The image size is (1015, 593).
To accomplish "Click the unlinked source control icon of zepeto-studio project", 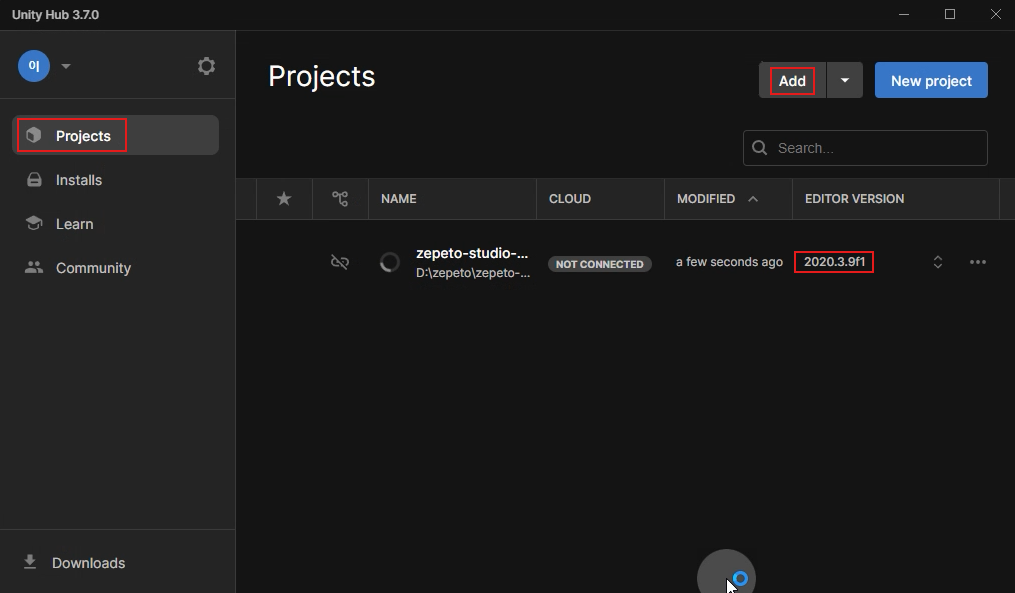I will tap(340, 262).
